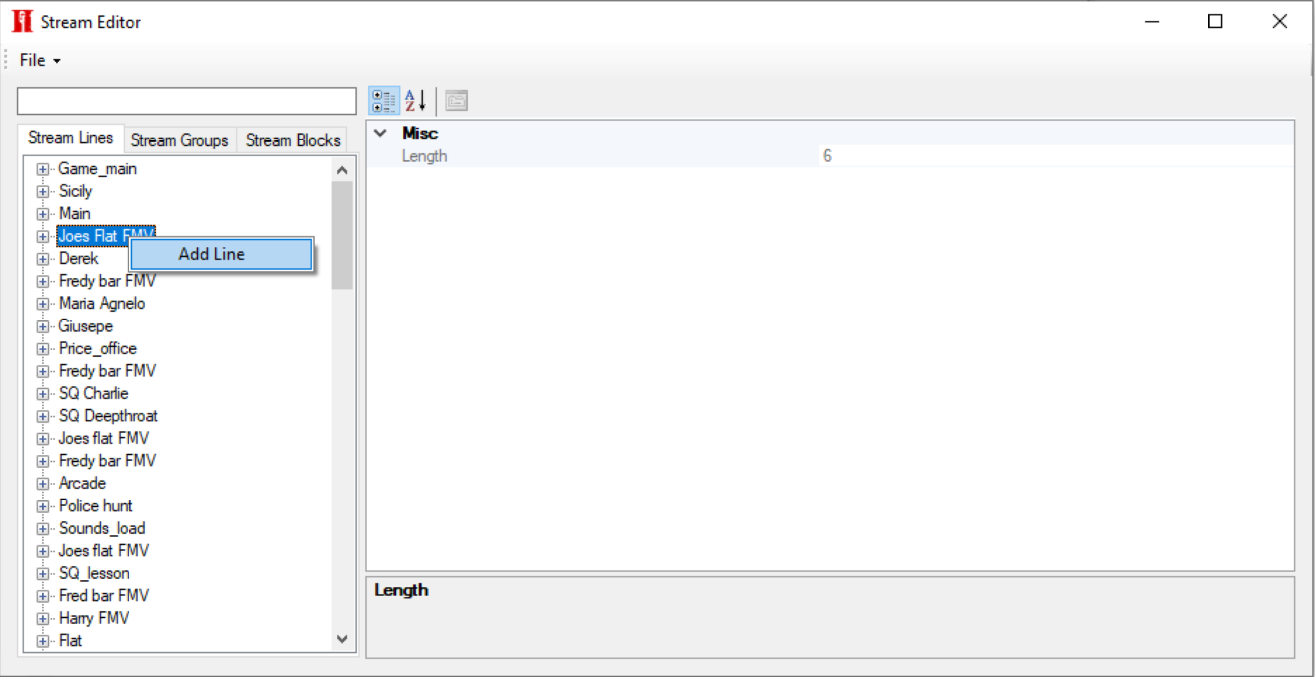This screenshot has height=677, width=1315.
Task: Select the Maria Agnelo item
Action: pyautogui.click(x=102, y=304)
